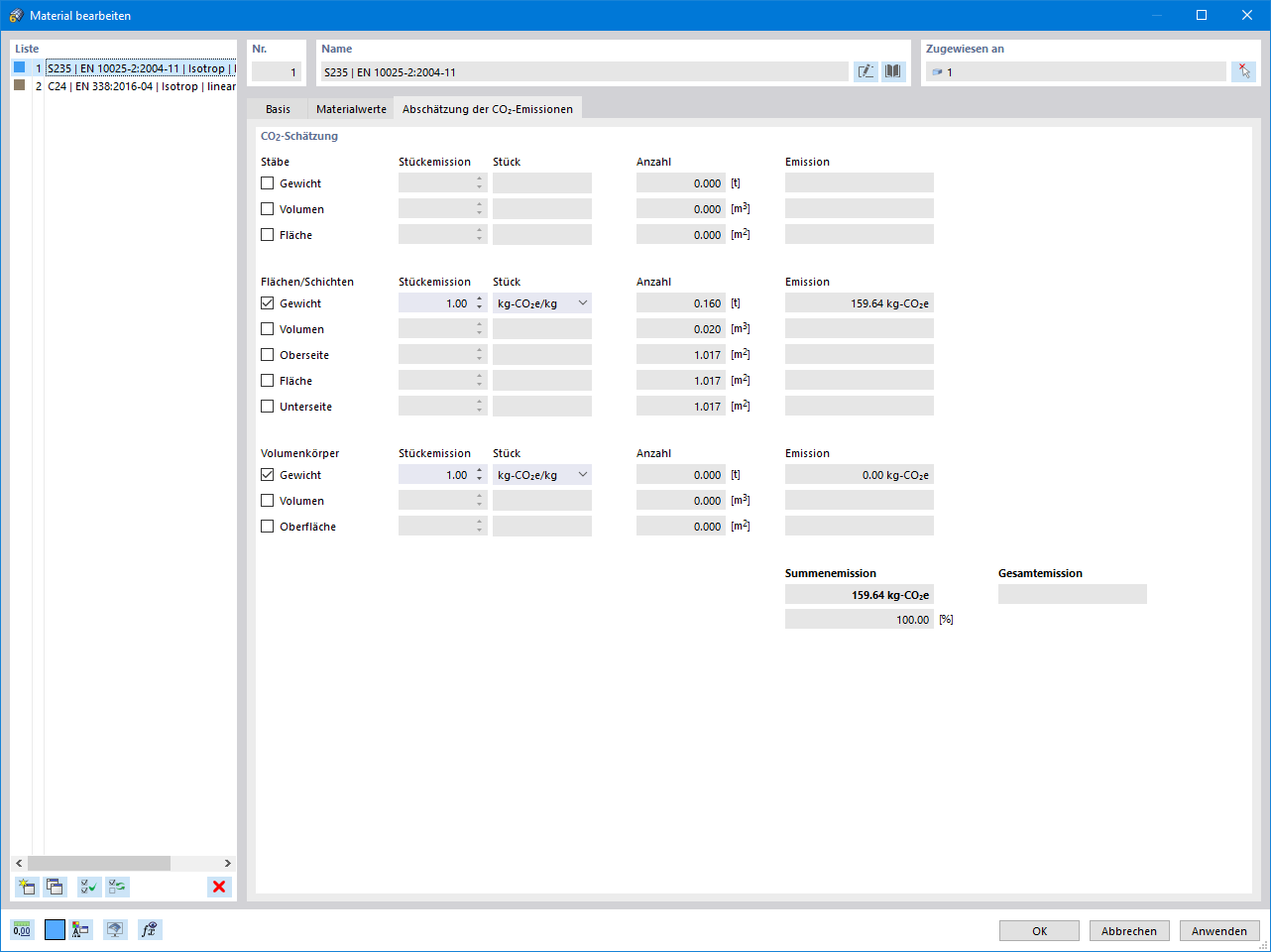This screenshot has height=952, width=1271.
Task: Click the Zugewiesen an field
Action: pyautogui.click(x=1076, y=71)
